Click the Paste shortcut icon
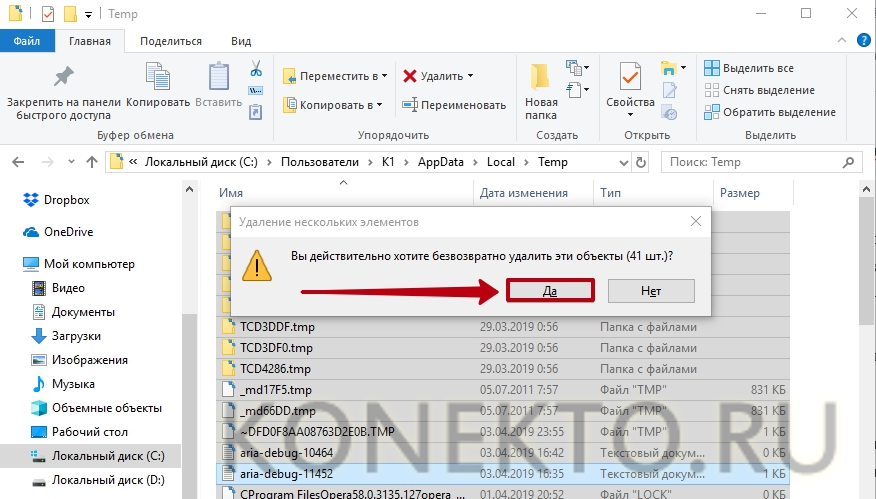The height and width of the screenshot is (499, 876). pyautogui.click(x=255, y=112)
